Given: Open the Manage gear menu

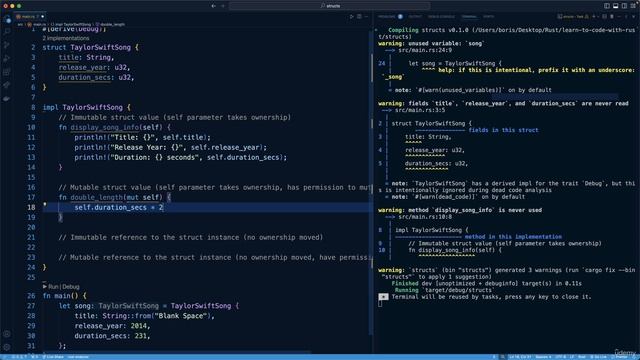Looking at the screenshot, I should pos(7,347).
